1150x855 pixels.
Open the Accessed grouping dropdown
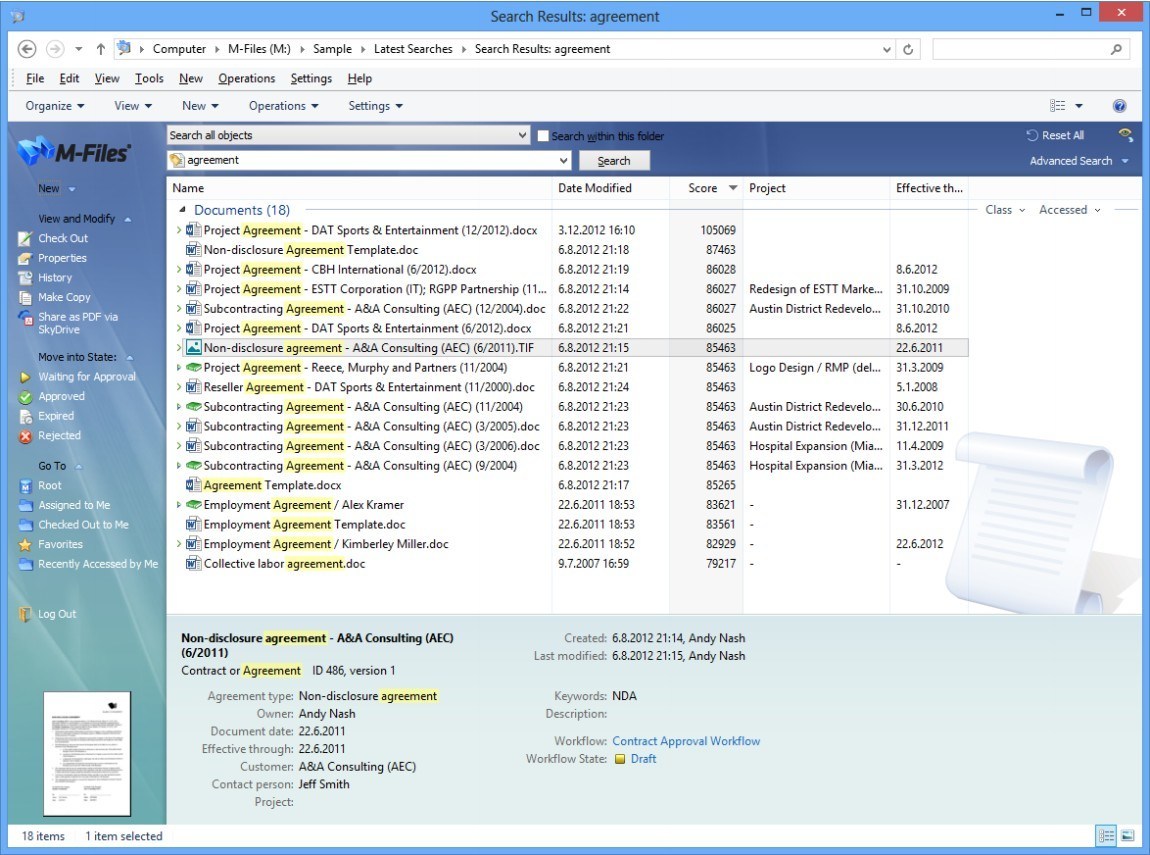tap(1069, 210)
